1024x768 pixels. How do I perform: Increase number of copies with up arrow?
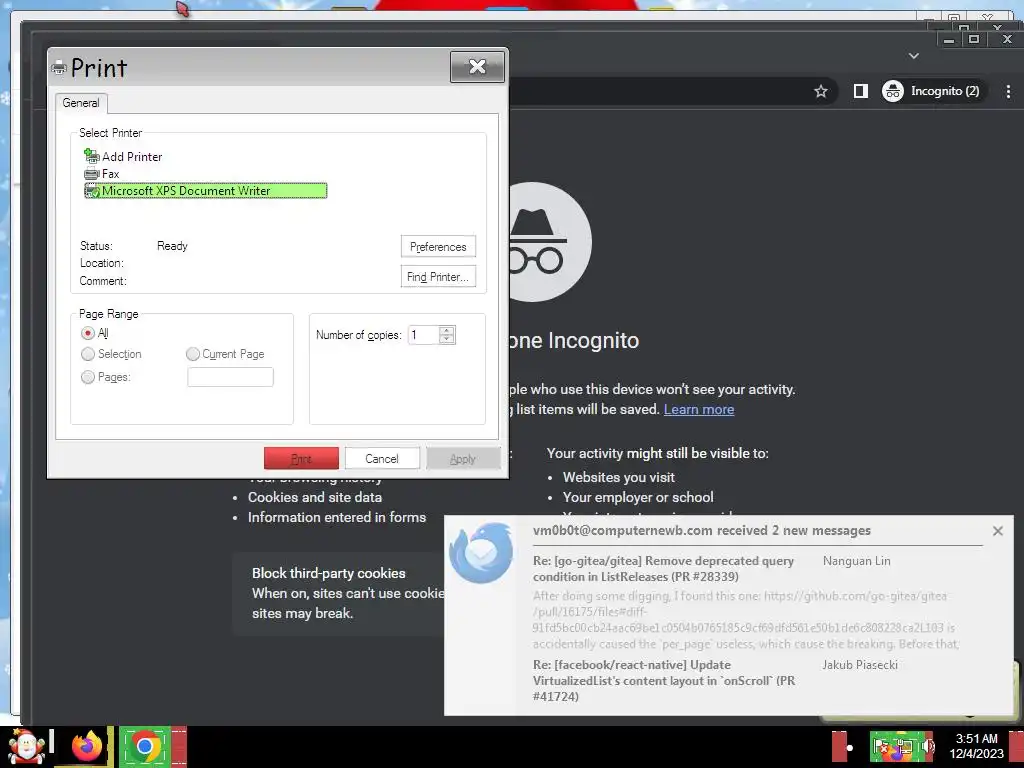(x=447, y=330)
